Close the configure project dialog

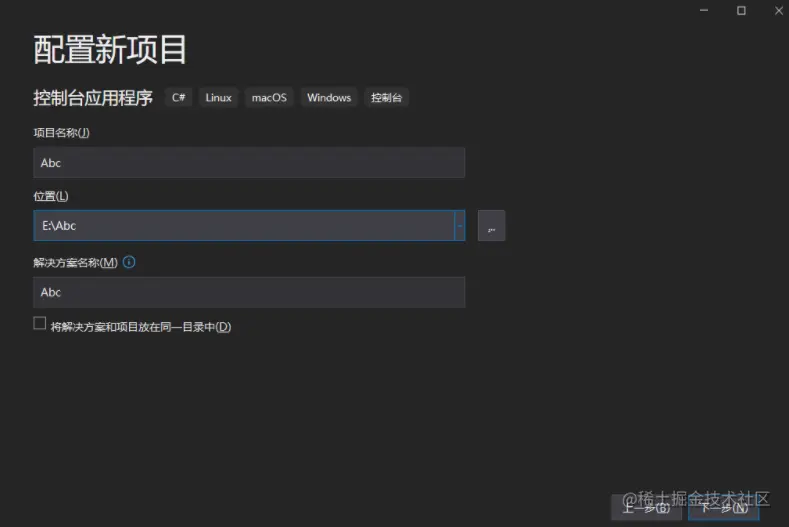coord(778,11)
